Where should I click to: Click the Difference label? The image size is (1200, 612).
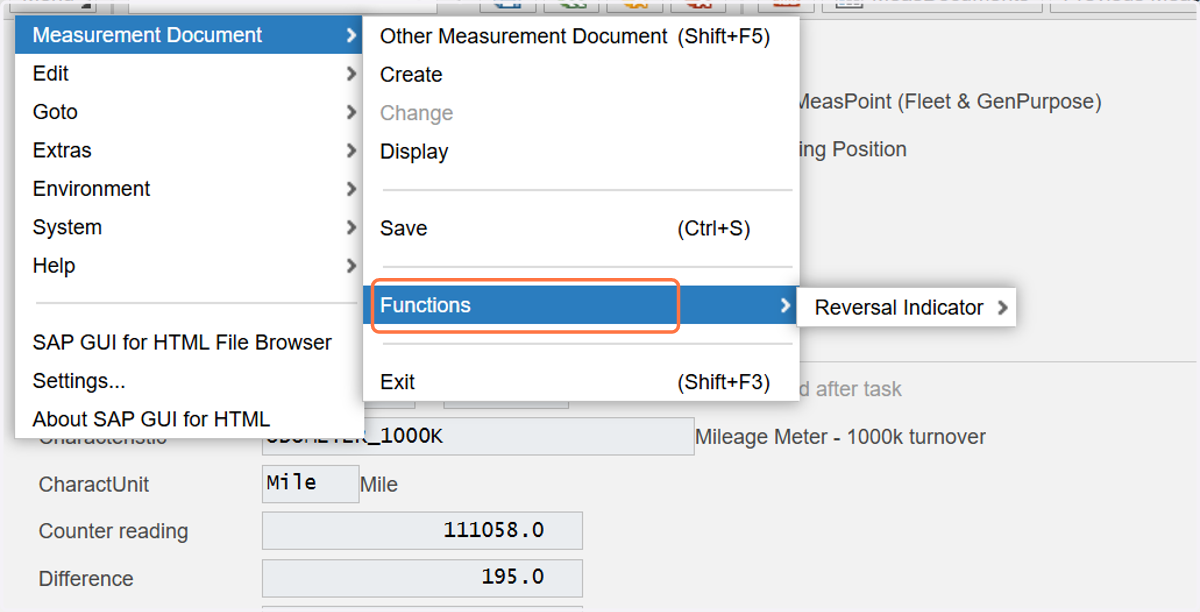pos(86,579)
